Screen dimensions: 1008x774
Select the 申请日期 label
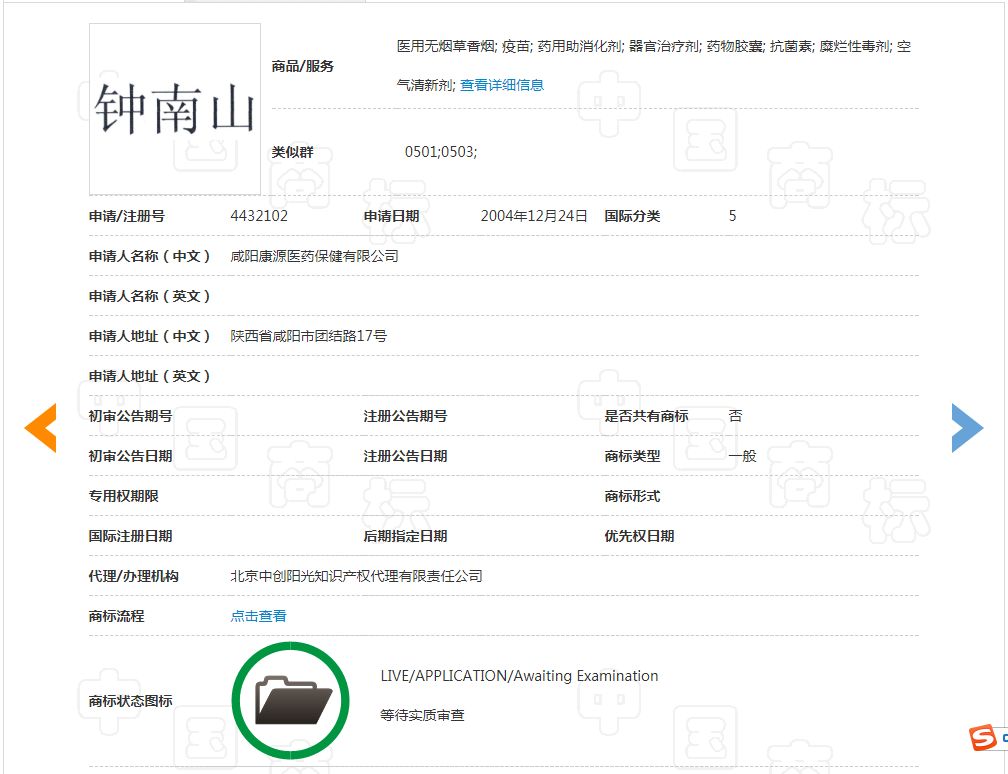tap(392, 216)
